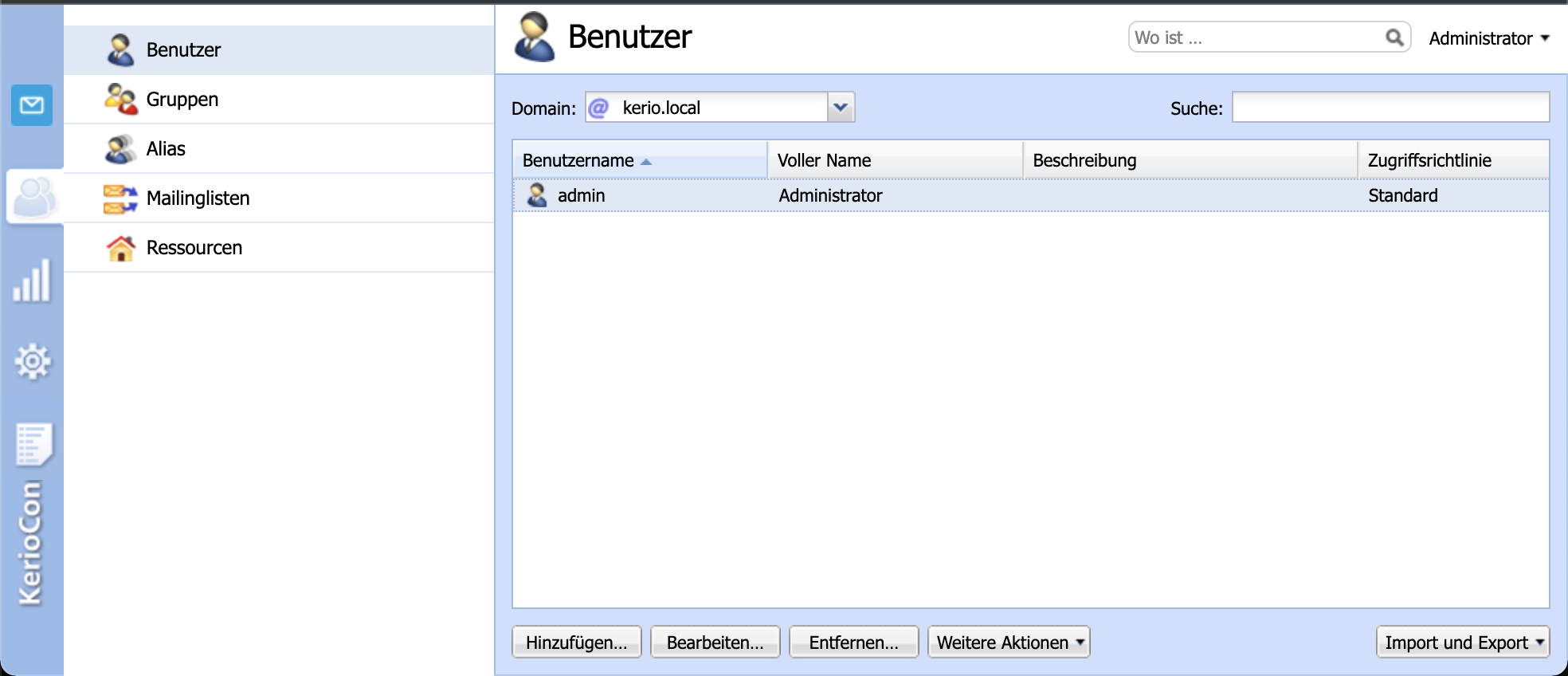Sort by Benutzername column header
The image size is (1568, 676).
[x=578, y=160]
